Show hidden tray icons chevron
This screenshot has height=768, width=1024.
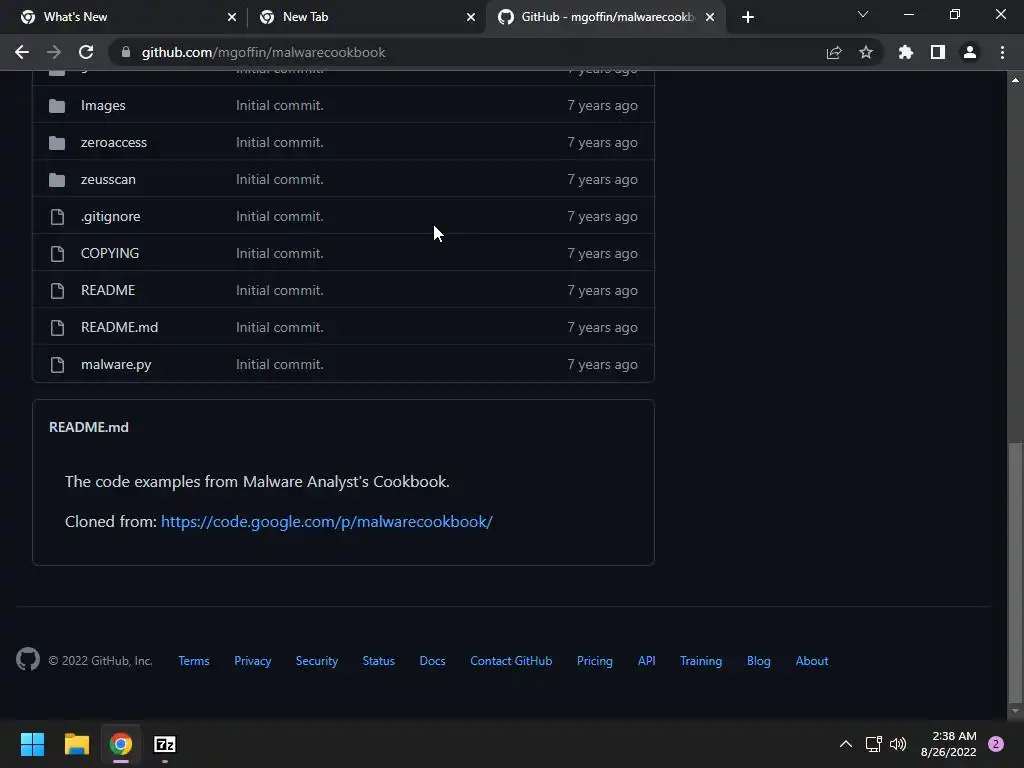point(846,744)
